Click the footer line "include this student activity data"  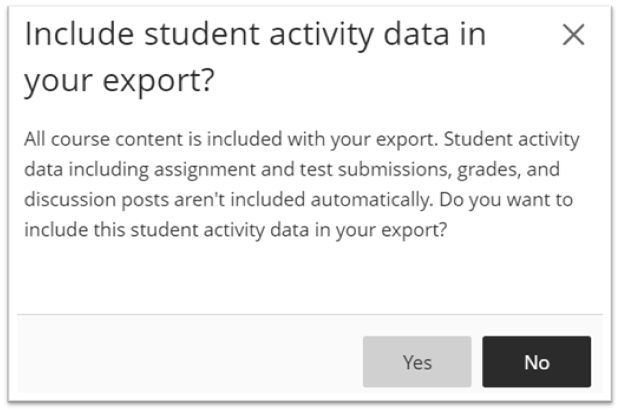pos(166,230)
